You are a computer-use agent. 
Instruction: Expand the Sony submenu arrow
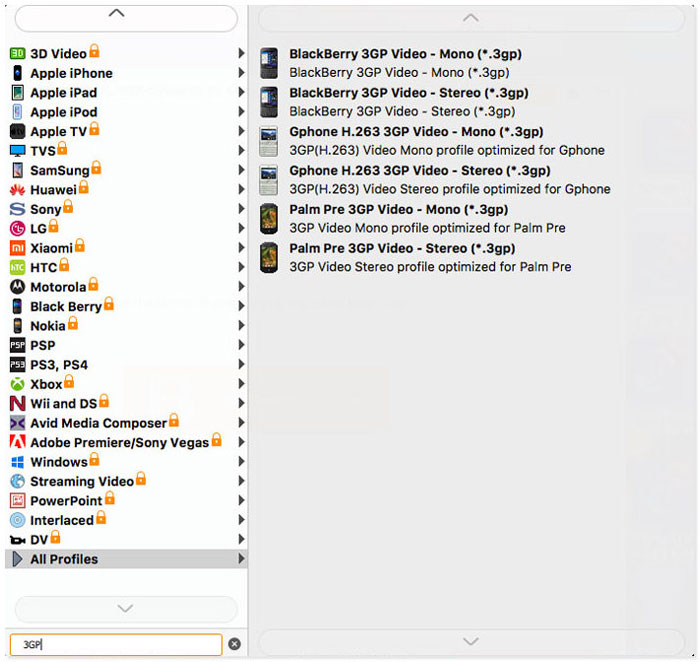pos(242,209)
